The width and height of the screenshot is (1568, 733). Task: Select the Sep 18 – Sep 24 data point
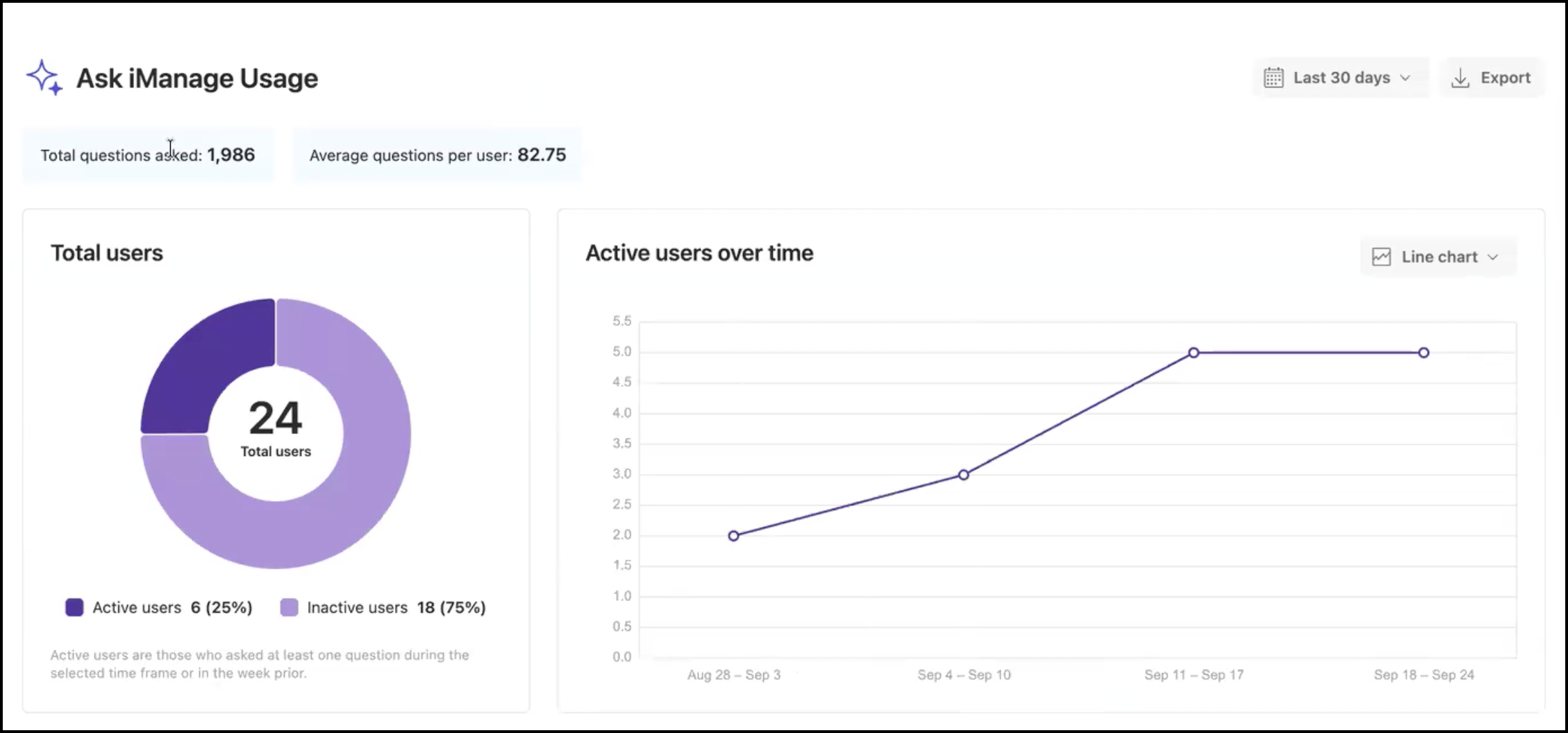[1424, 353]
